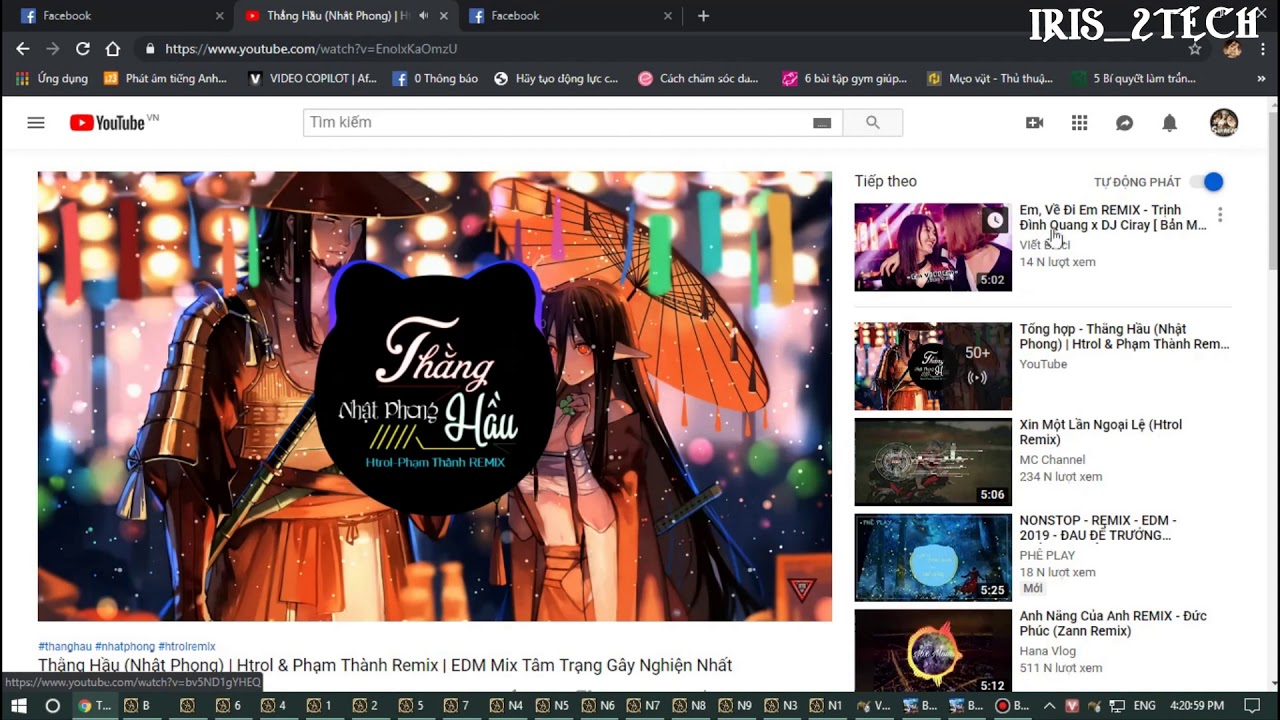1280x720 pixels.
Task: Open the Windows Start menu
Action: (x=19, y=705)
